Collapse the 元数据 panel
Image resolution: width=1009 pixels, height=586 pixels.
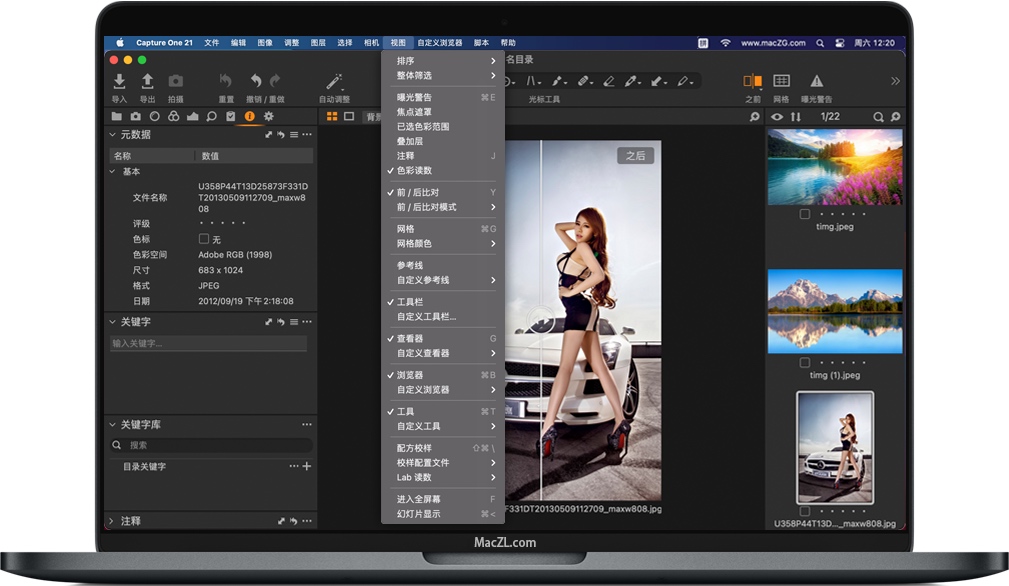click(111, 134)
